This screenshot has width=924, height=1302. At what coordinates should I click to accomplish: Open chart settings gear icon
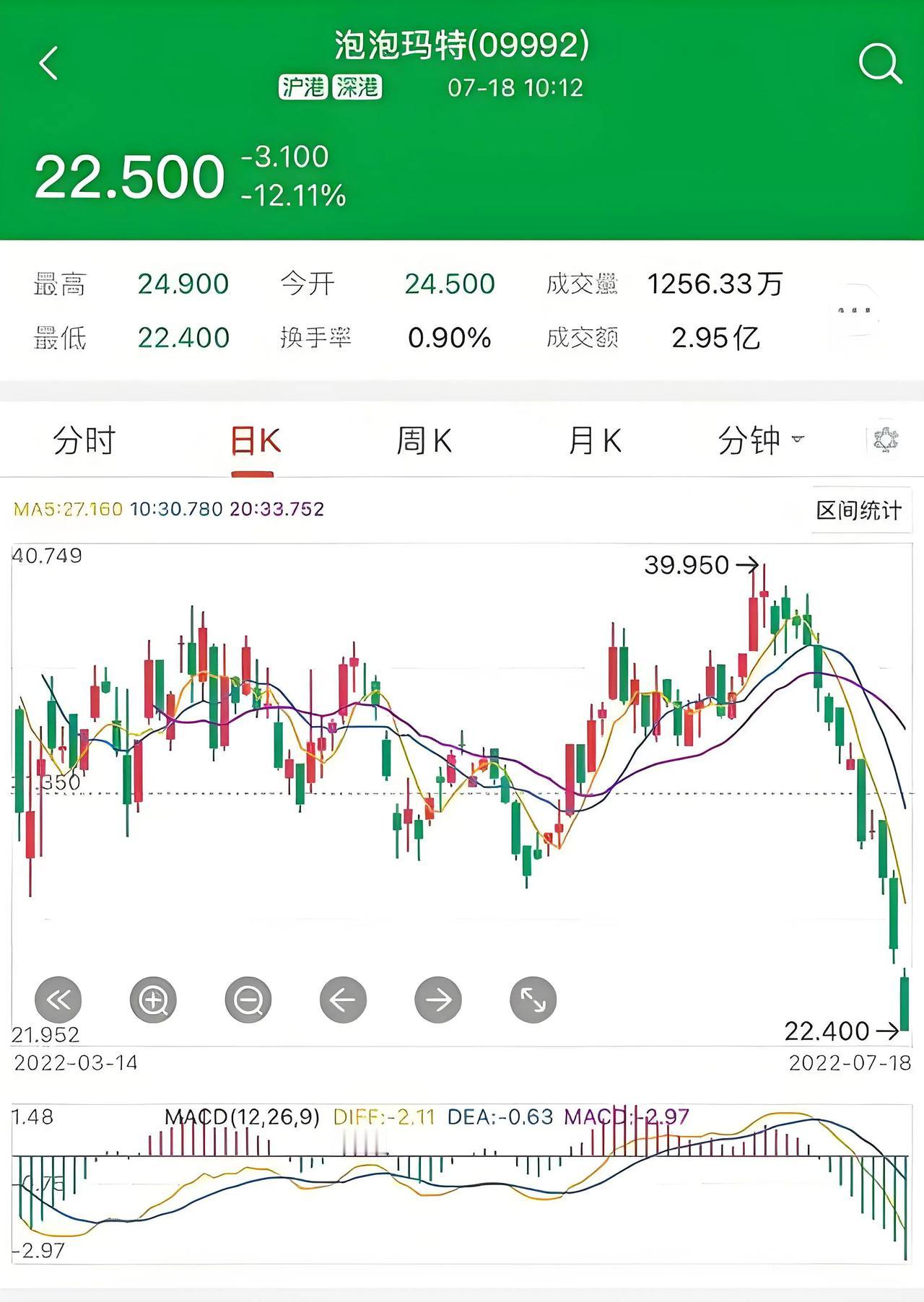886,440
